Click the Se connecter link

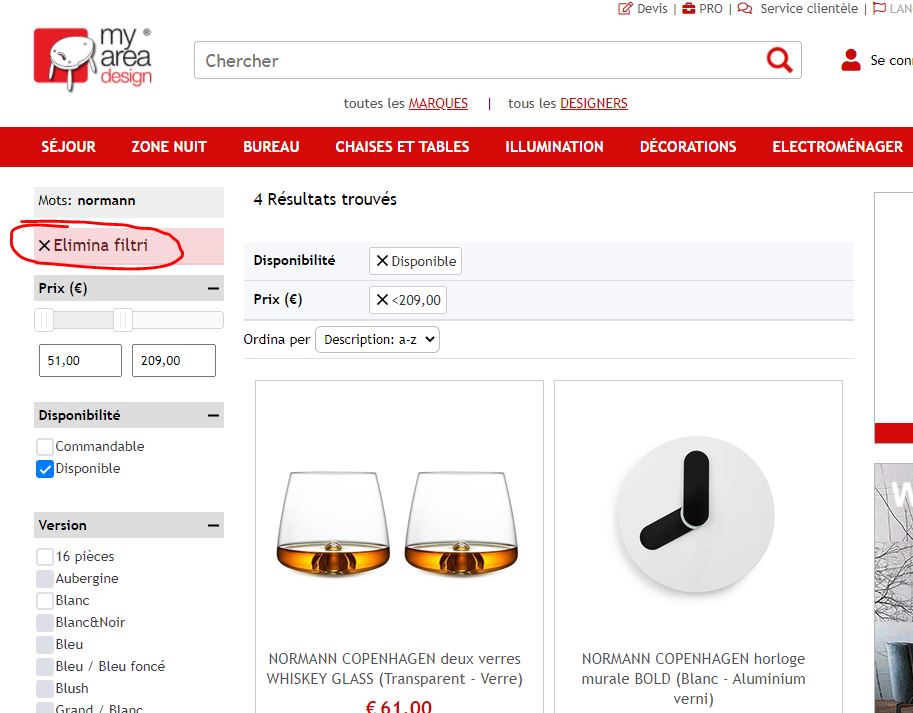point(891,61)
